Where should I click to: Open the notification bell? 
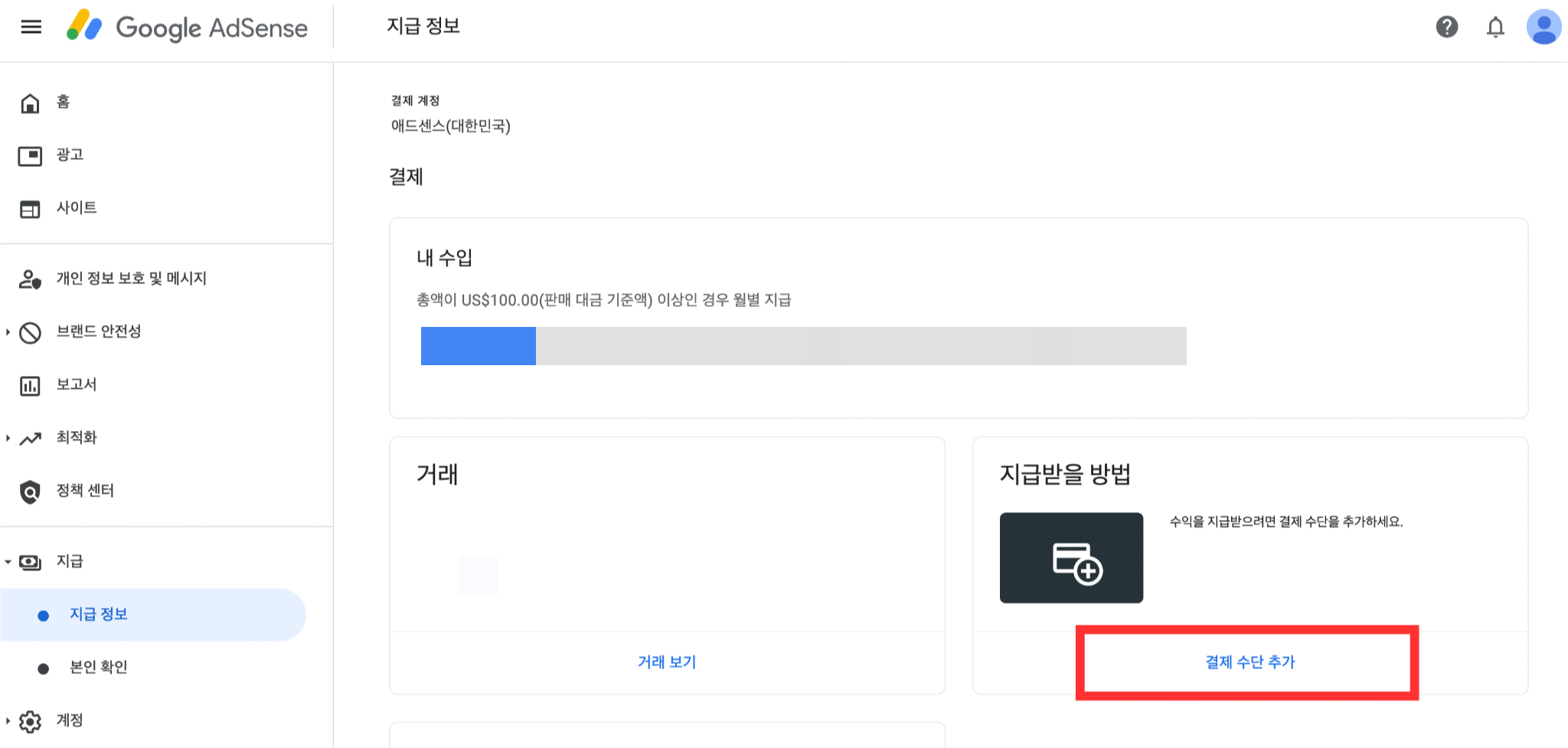pos(1495,27)
